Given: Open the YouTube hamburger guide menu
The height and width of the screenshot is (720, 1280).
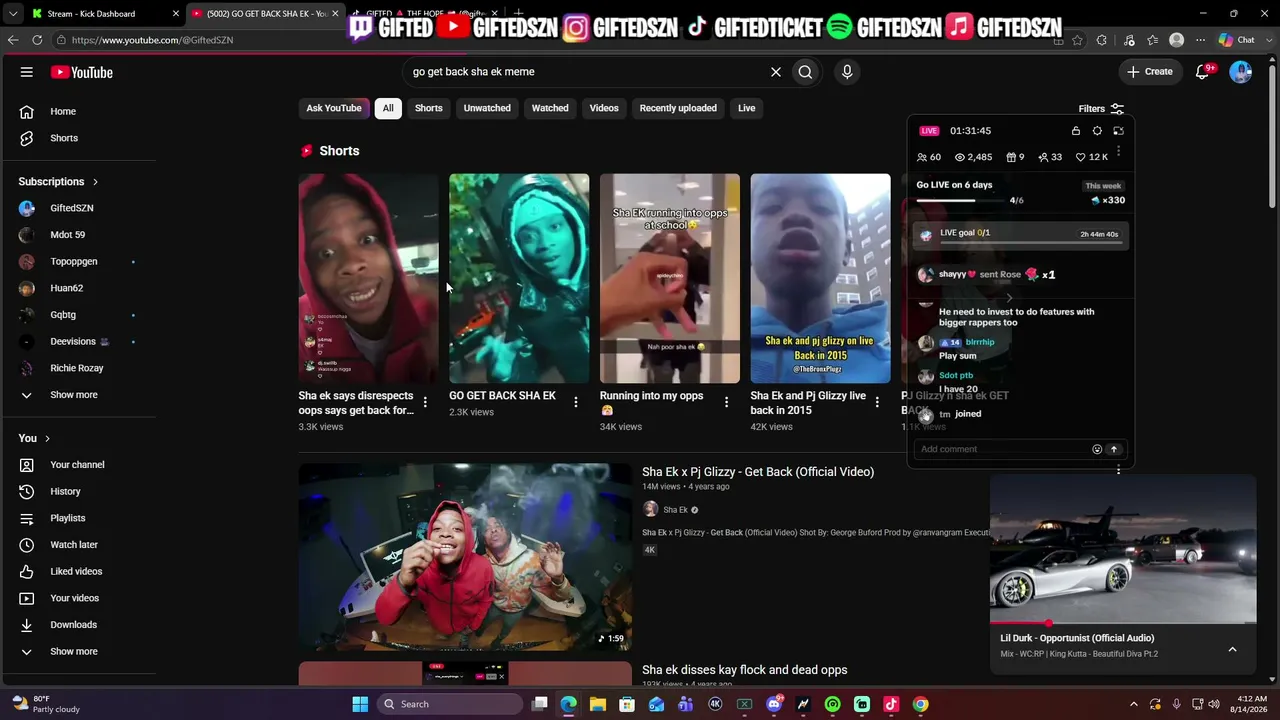Looking at the screenshot, I should [x=27, y=72].
